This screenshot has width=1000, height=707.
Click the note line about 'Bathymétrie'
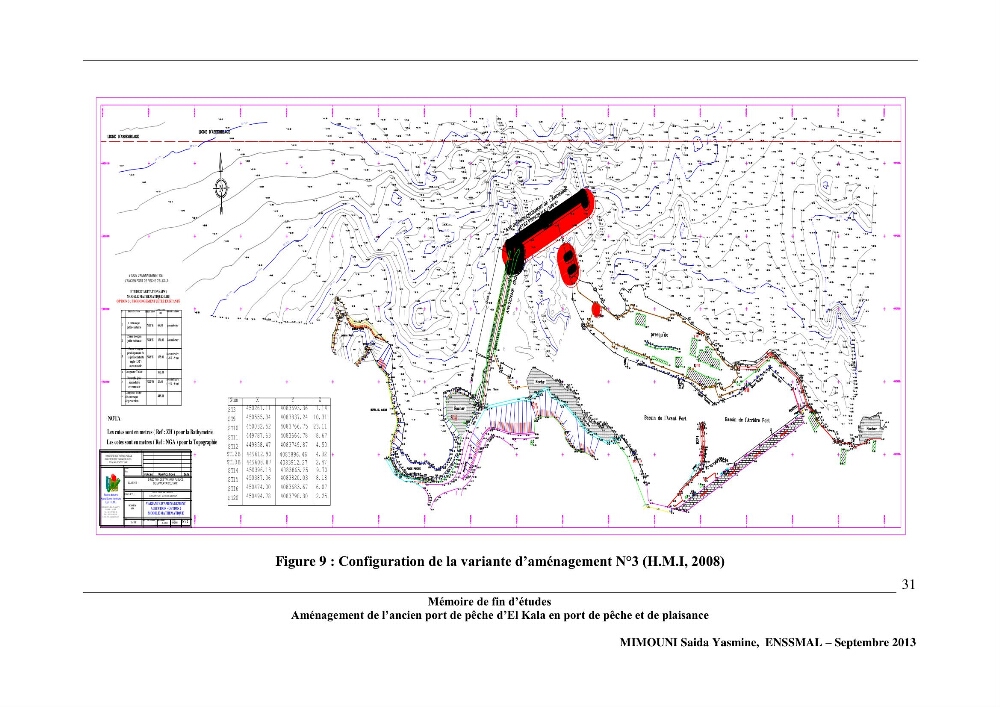pyautogui.click(x=160, y=432)
